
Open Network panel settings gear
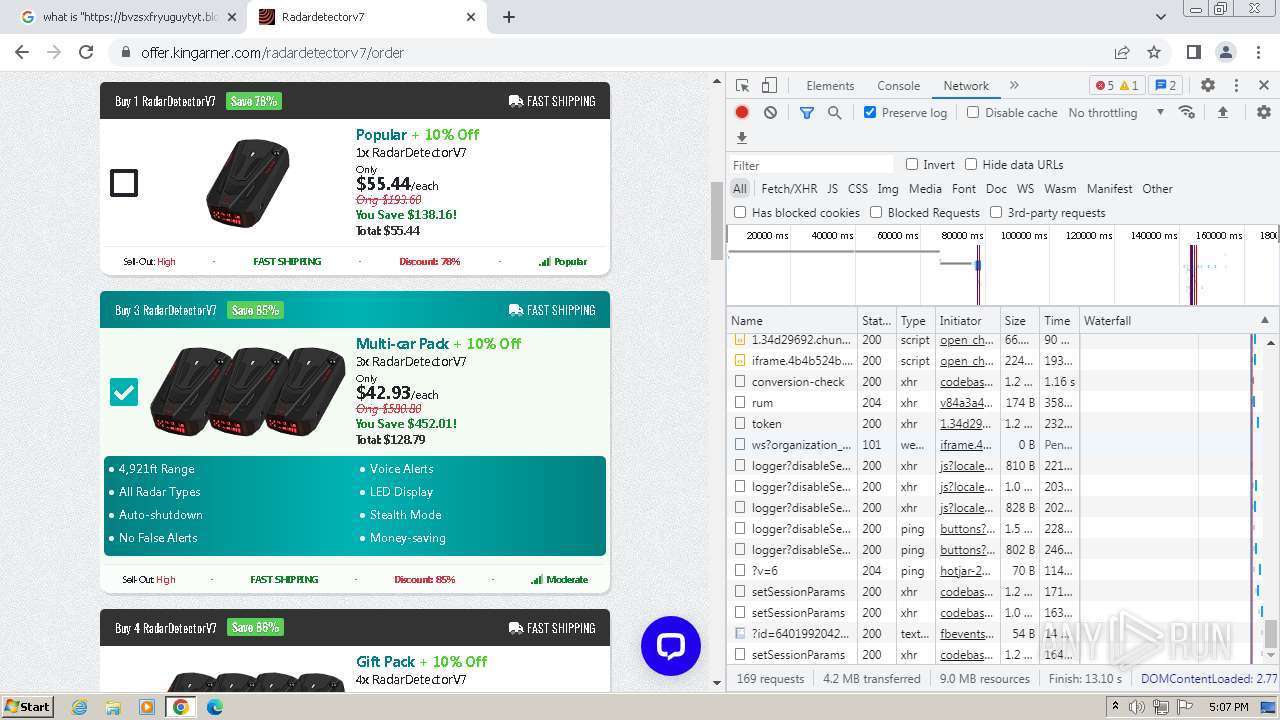click(x=1264, y=113)
